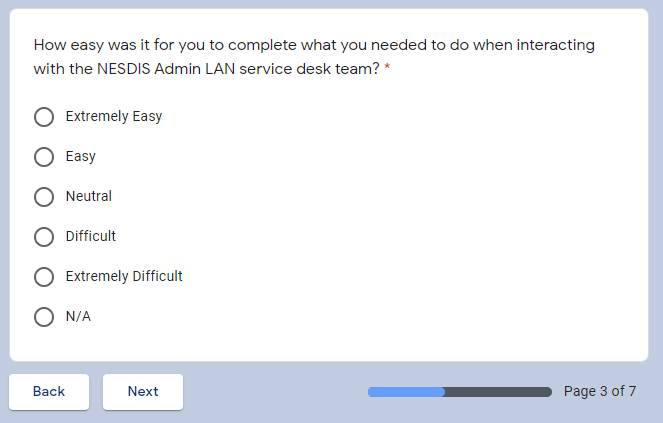Select the Difficult radio circle
663x423 pixels.
pyautogui.click(x=44, y=237)
